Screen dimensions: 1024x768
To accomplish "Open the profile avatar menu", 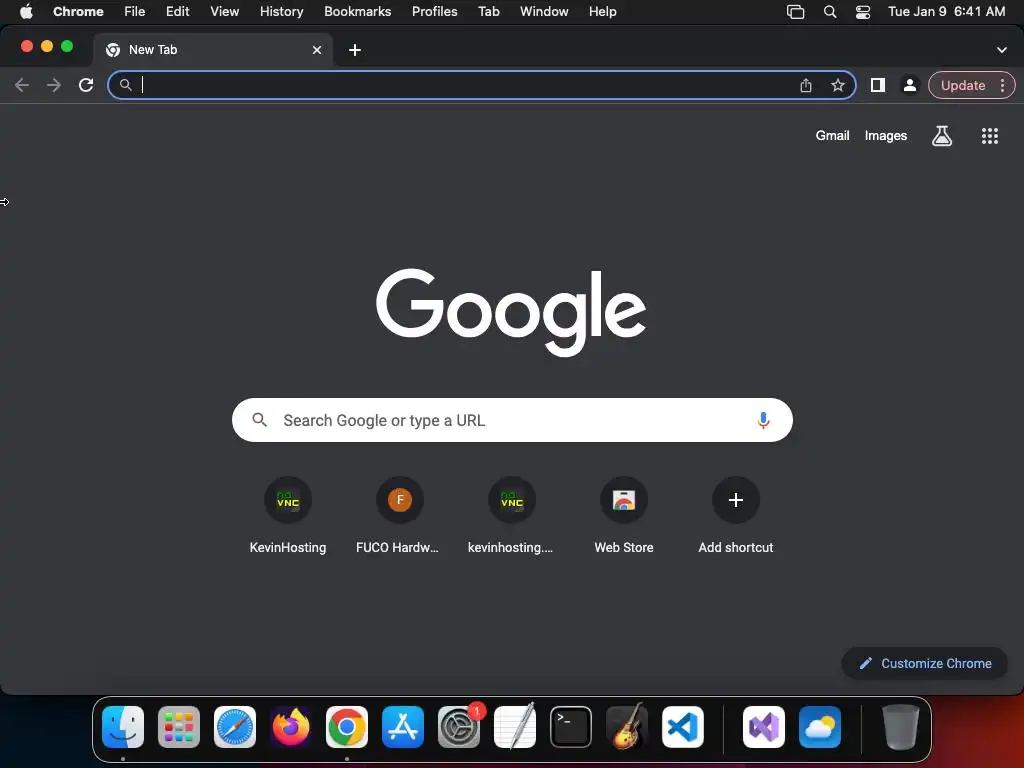I will tap(909, 85).
